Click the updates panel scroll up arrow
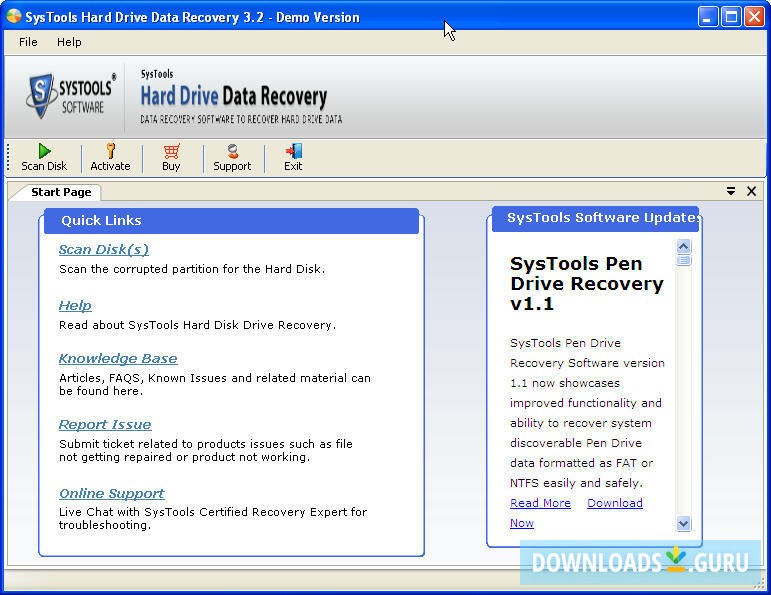Screen dimensions: 771x595 pos(683,246)
